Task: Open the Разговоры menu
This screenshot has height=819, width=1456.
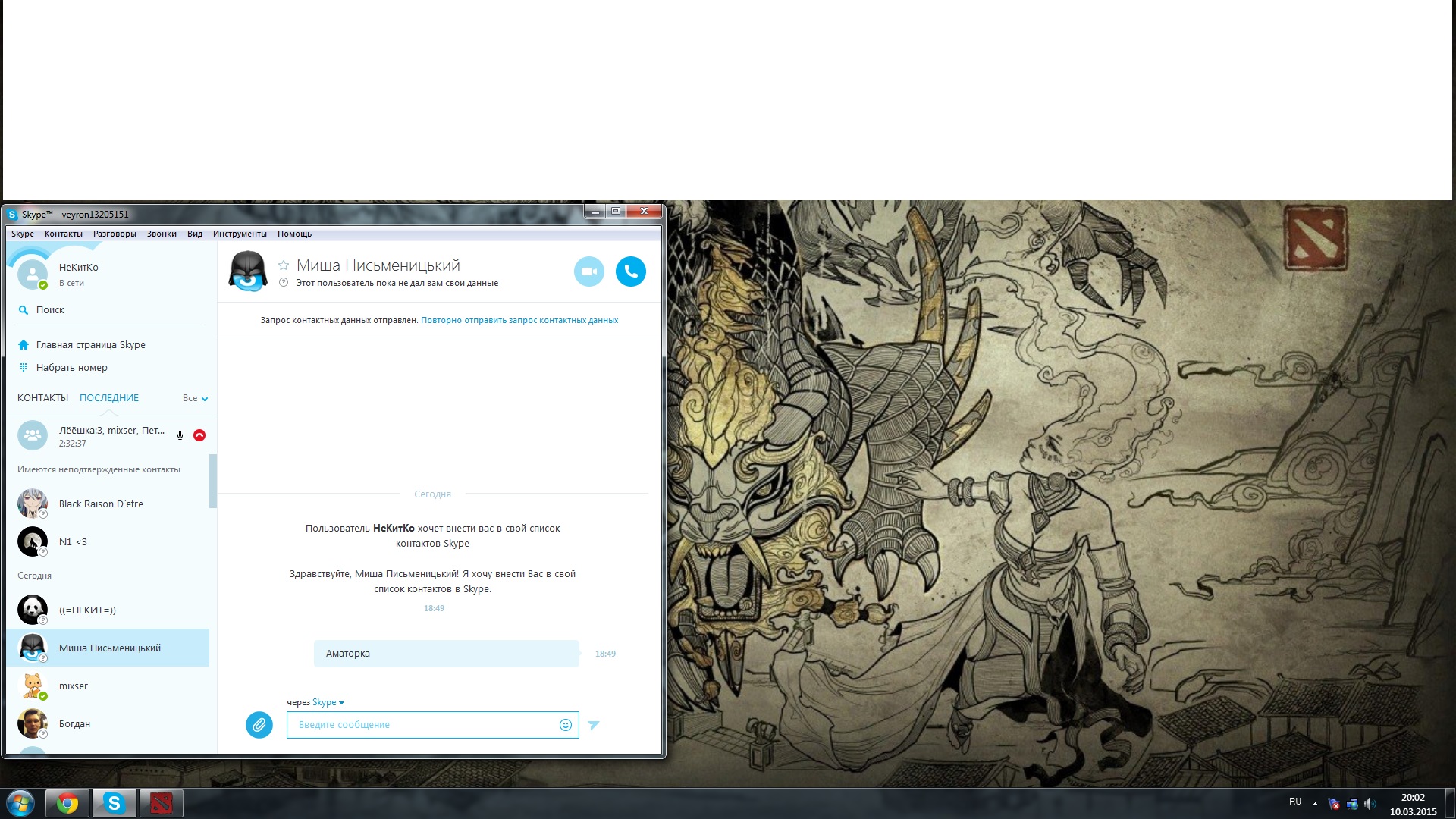Action: (115, 234)
